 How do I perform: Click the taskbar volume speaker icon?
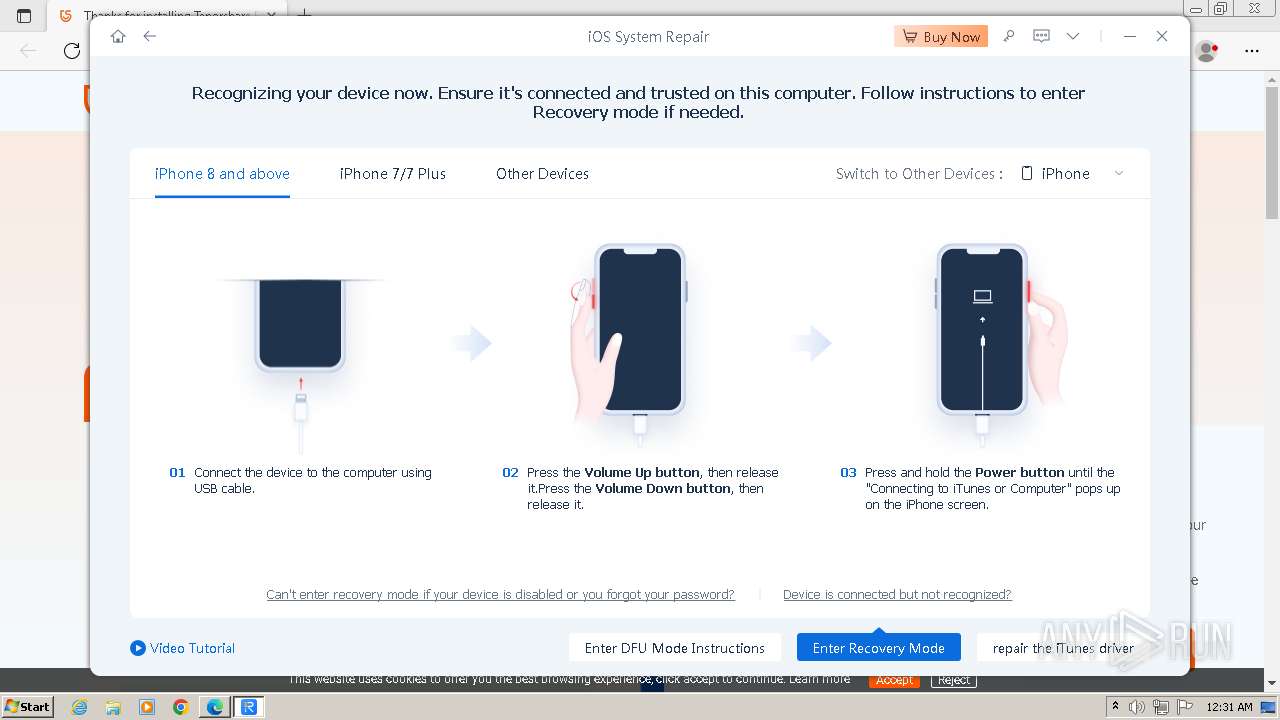[x=1136, y=707]
